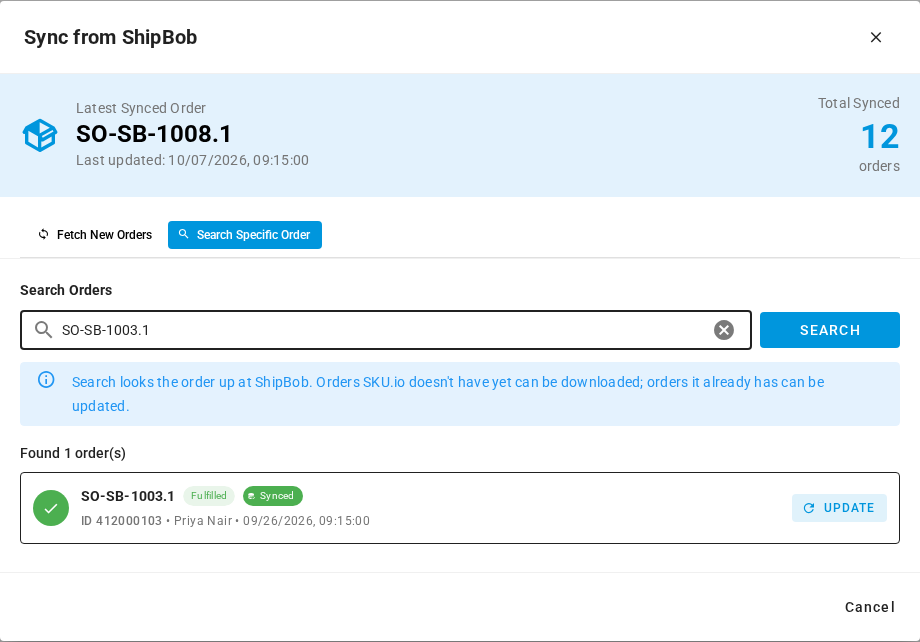Click the green checkmark icon for SO-SB-1003.1
This screenshot has width=920, height=642.
coord(51,508)
